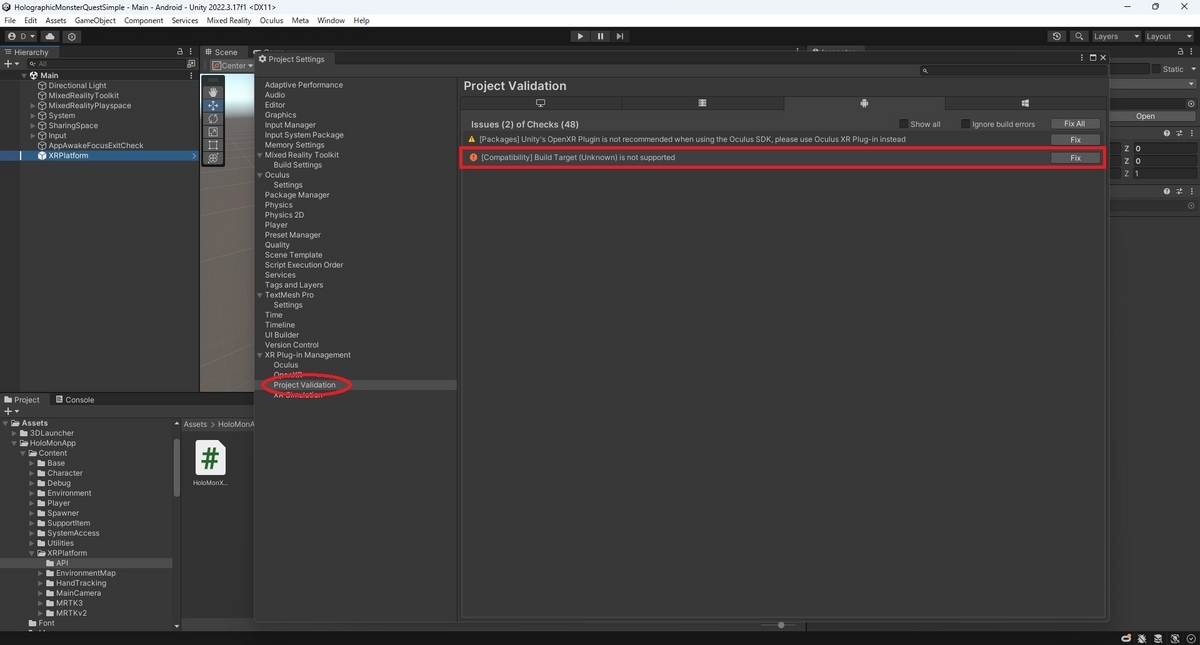
Task: Toggle Show all checks checkbox
Action: tap(904, 124)
